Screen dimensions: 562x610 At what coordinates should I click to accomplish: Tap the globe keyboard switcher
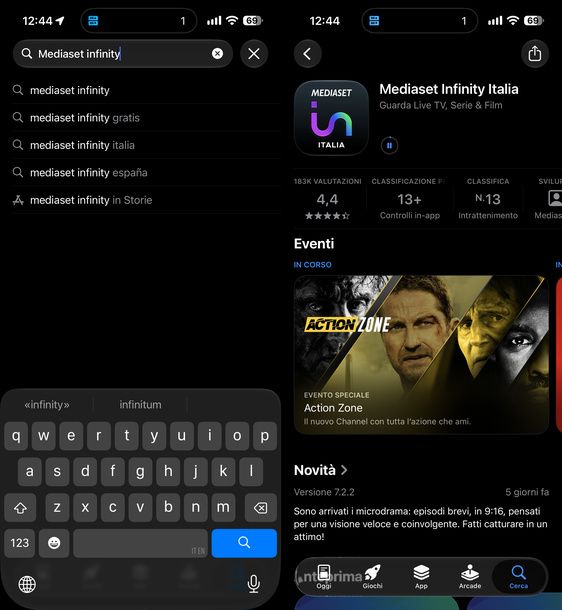[27, 584]
